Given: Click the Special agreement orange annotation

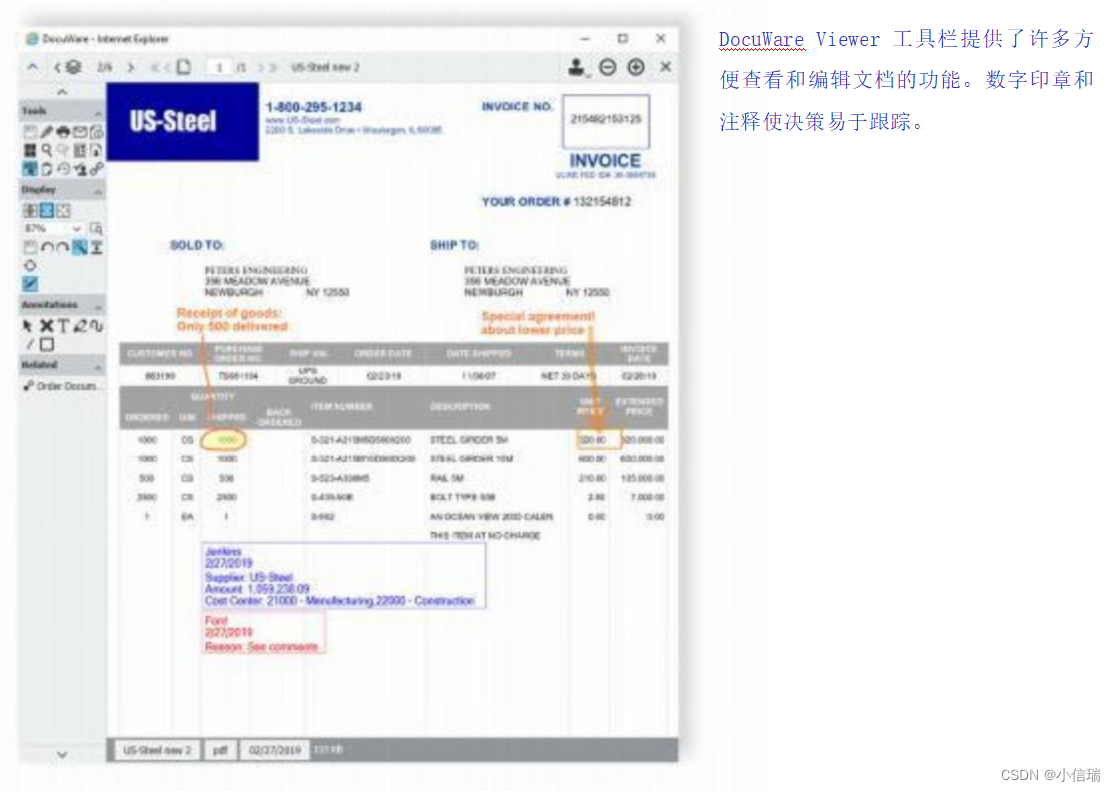Looking at the screenshot, I should pyautogui.click(x=537, y=323).
